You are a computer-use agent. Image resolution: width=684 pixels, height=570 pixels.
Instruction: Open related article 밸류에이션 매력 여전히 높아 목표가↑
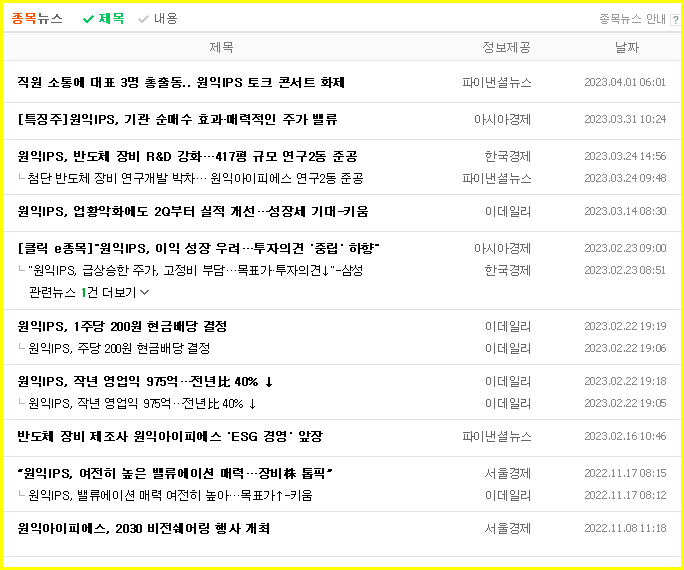pyautogui.click(x=170, y=495)
